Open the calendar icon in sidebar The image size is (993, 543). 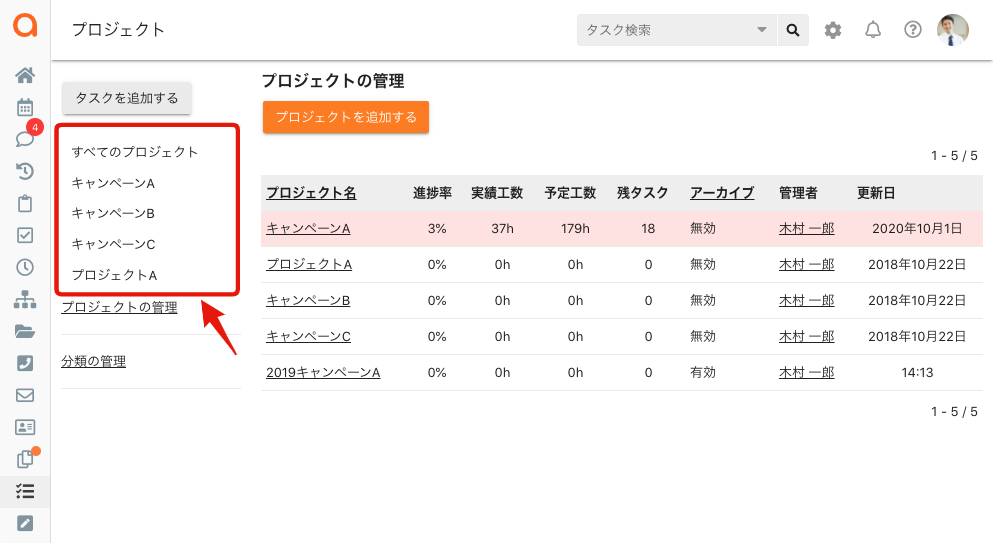coord(25,107)
